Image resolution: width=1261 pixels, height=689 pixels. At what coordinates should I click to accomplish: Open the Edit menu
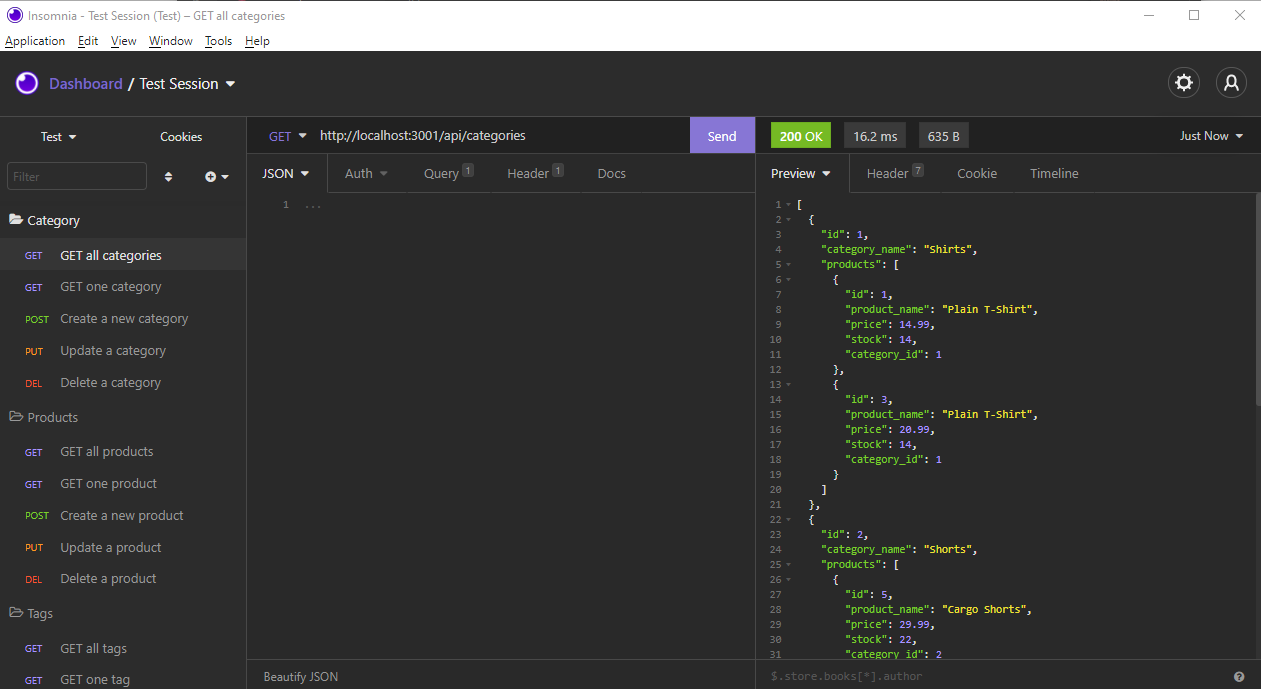[88, 41]
